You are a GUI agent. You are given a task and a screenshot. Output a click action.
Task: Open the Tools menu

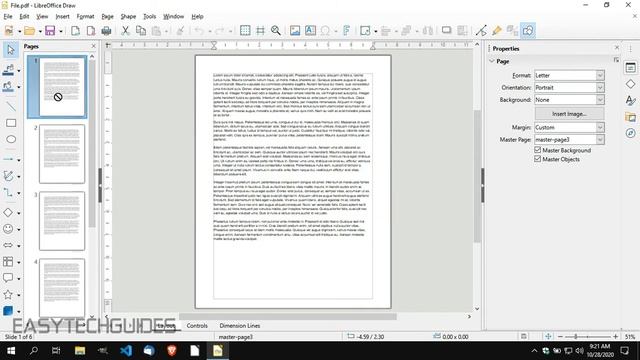pos(149,17)
